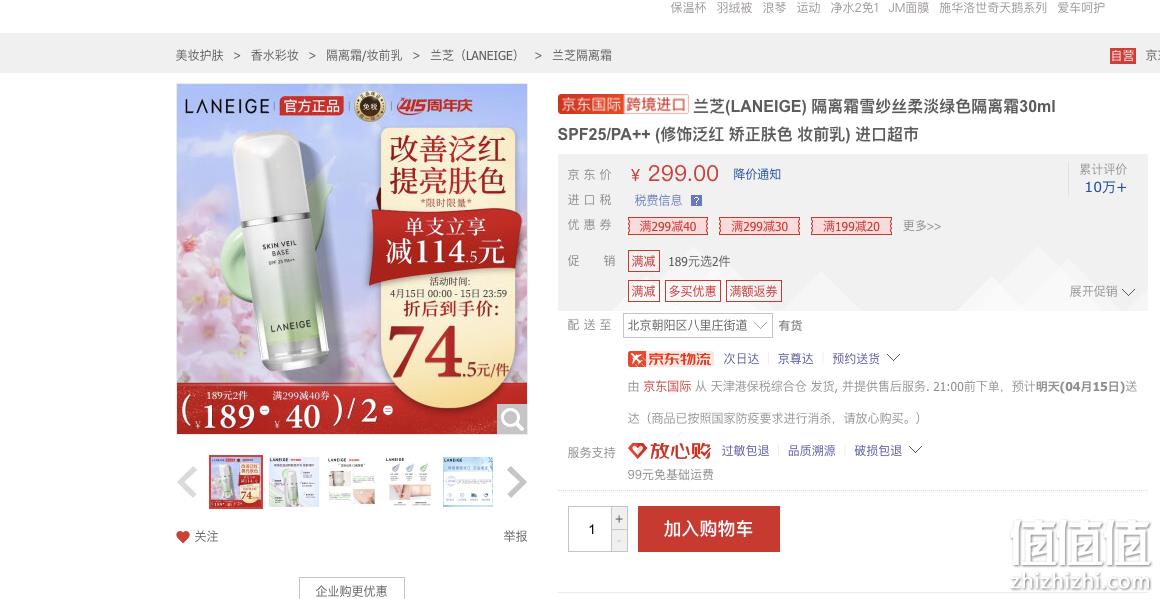Click the tax info question mark icon
Viewport: 1160px width, 599px height.
pos(696,200)
